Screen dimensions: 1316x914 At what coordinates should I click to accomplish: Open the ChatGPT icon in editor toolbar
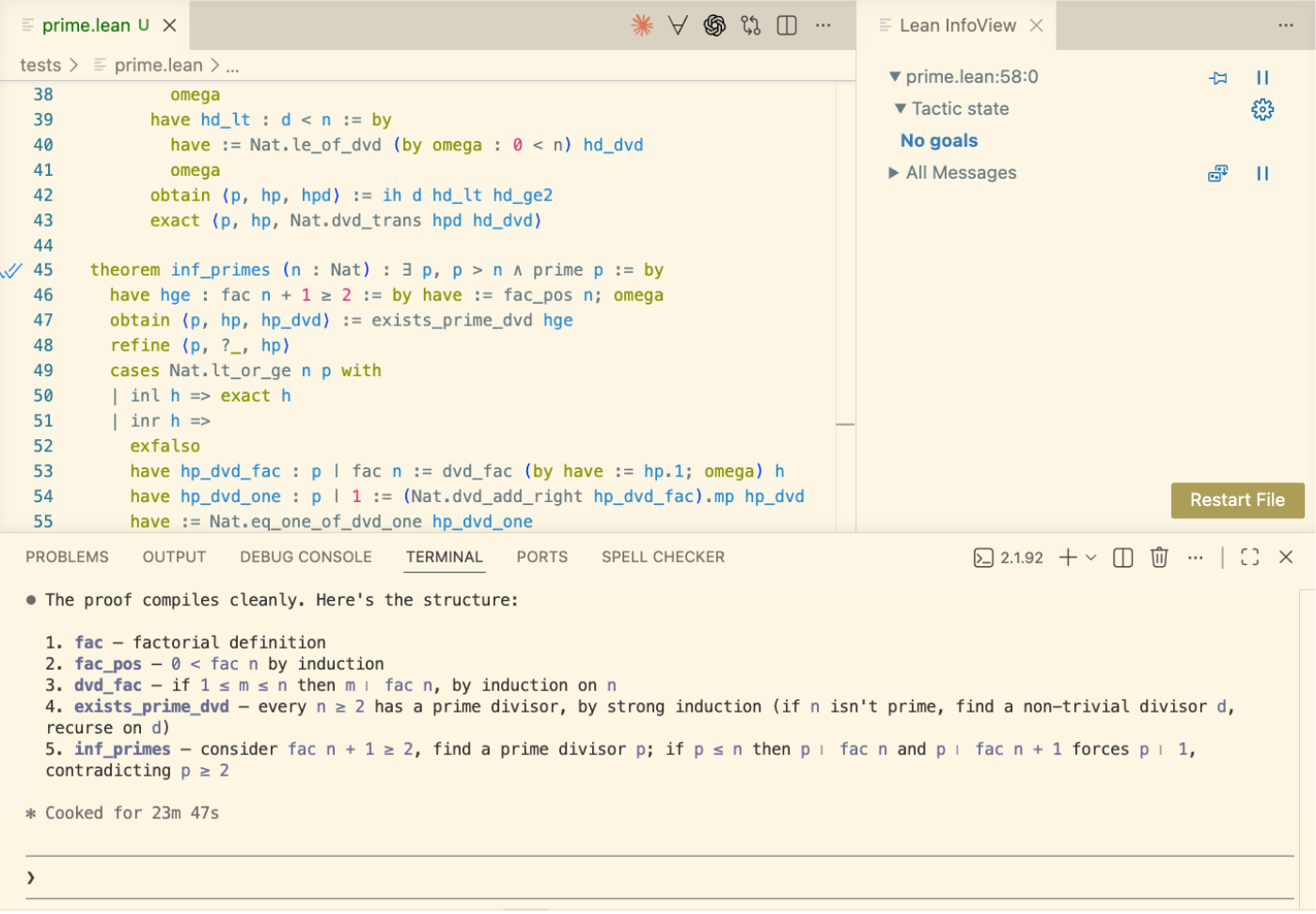(714, 25)
